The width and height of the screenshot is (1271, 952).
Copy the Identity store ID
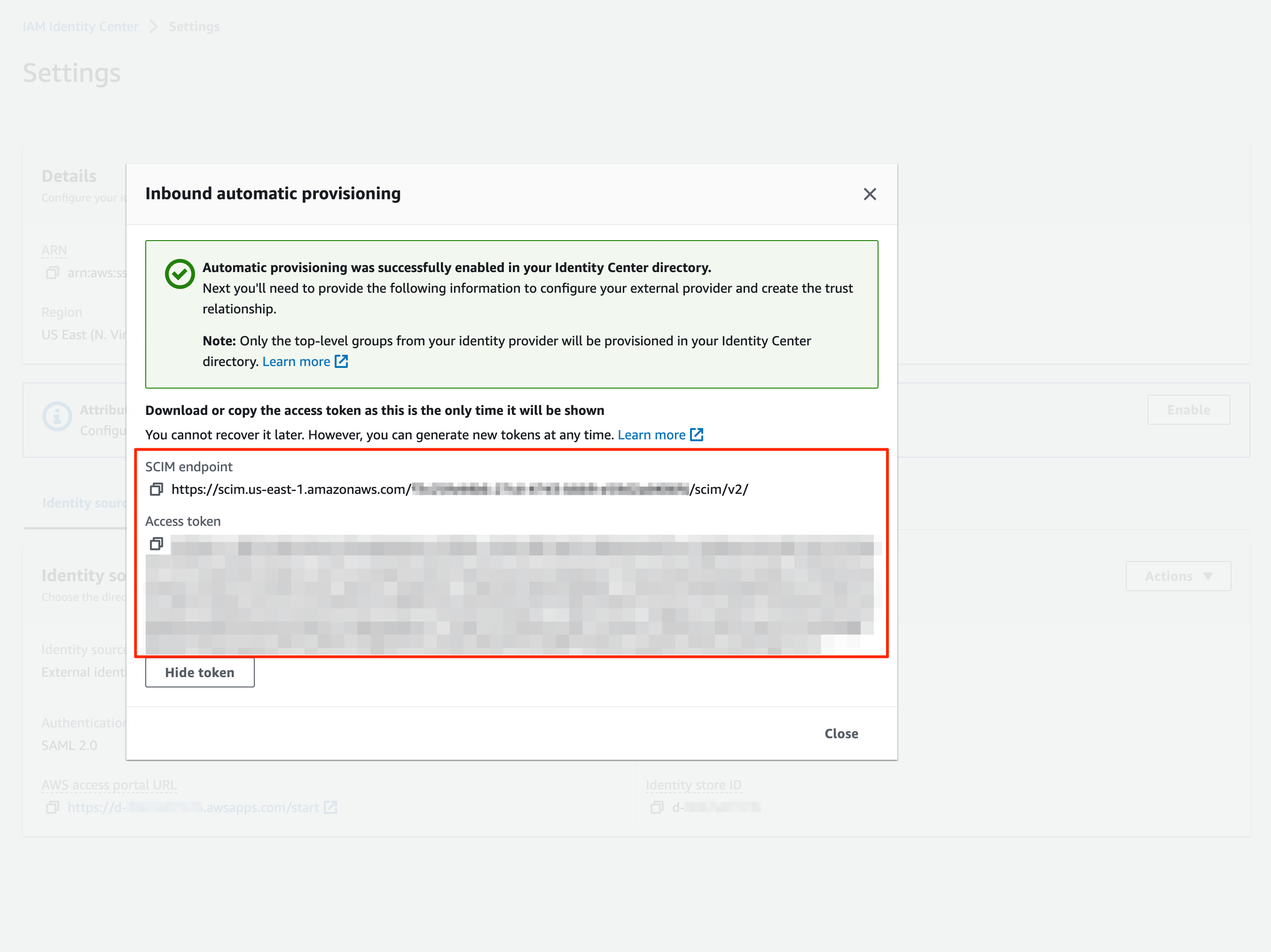(x=657, y=807)
